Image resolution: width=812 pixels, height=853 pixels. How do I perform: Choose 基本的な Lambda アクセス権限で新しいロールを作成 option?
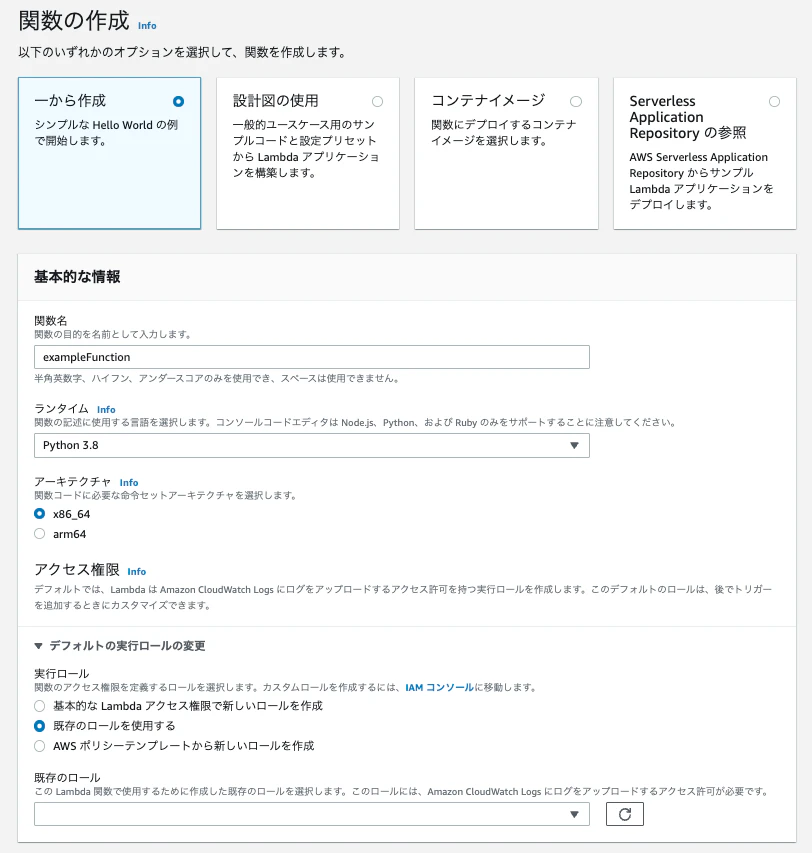[x=40, y=706]
